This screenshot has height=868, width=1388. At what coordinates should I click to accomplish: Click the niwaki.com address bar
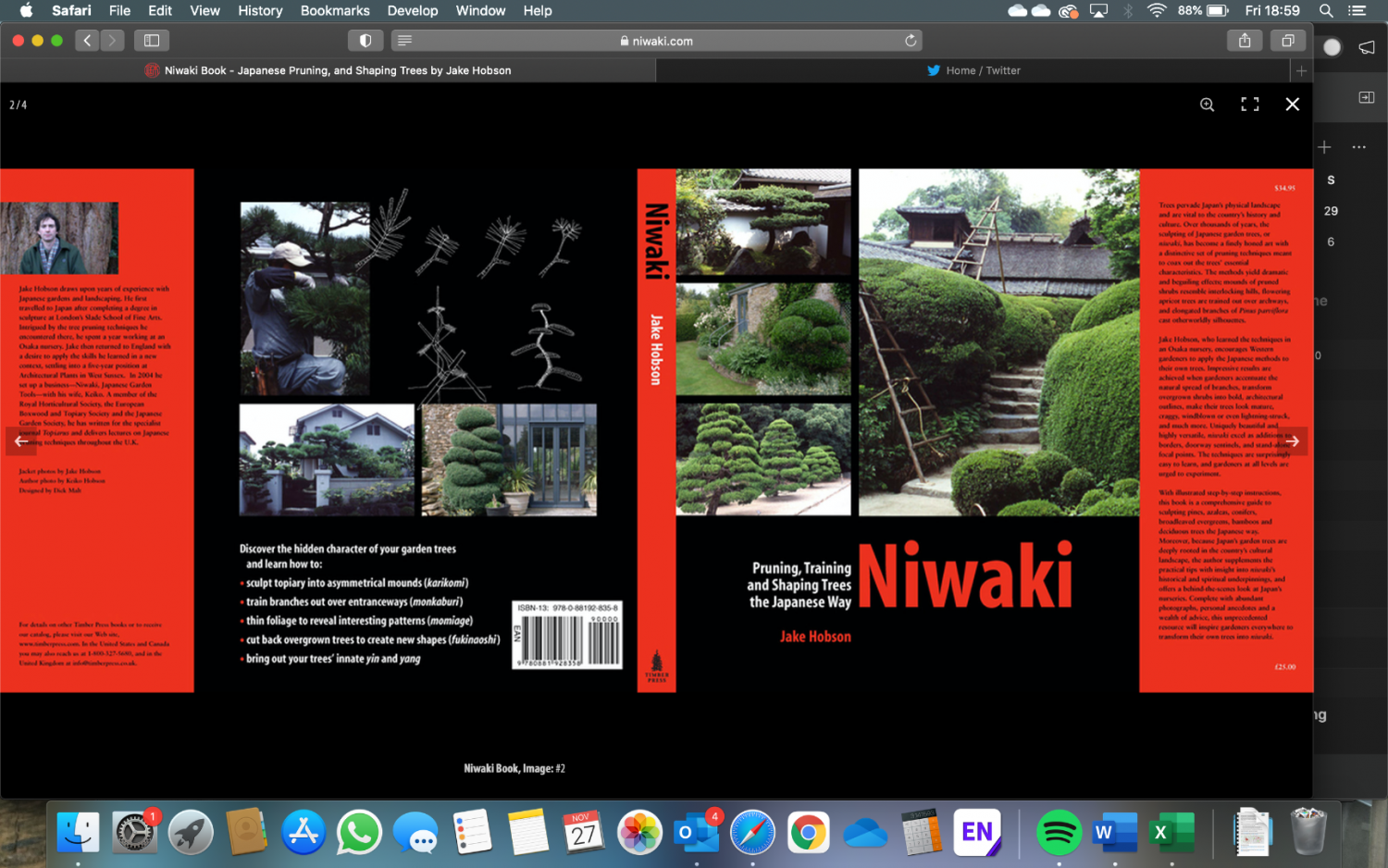pos(657,41)
